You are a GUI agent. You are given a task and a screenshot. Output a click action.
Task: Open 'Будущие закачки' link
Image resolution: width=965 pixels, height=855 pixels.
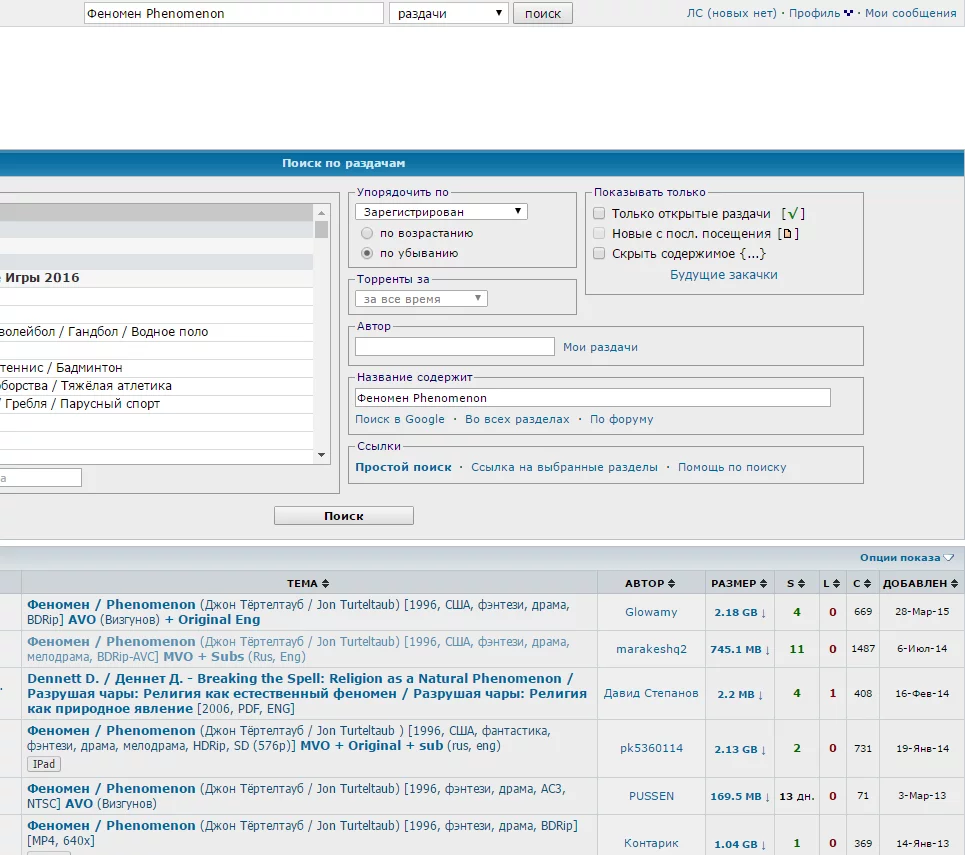(x=724, y=275)
